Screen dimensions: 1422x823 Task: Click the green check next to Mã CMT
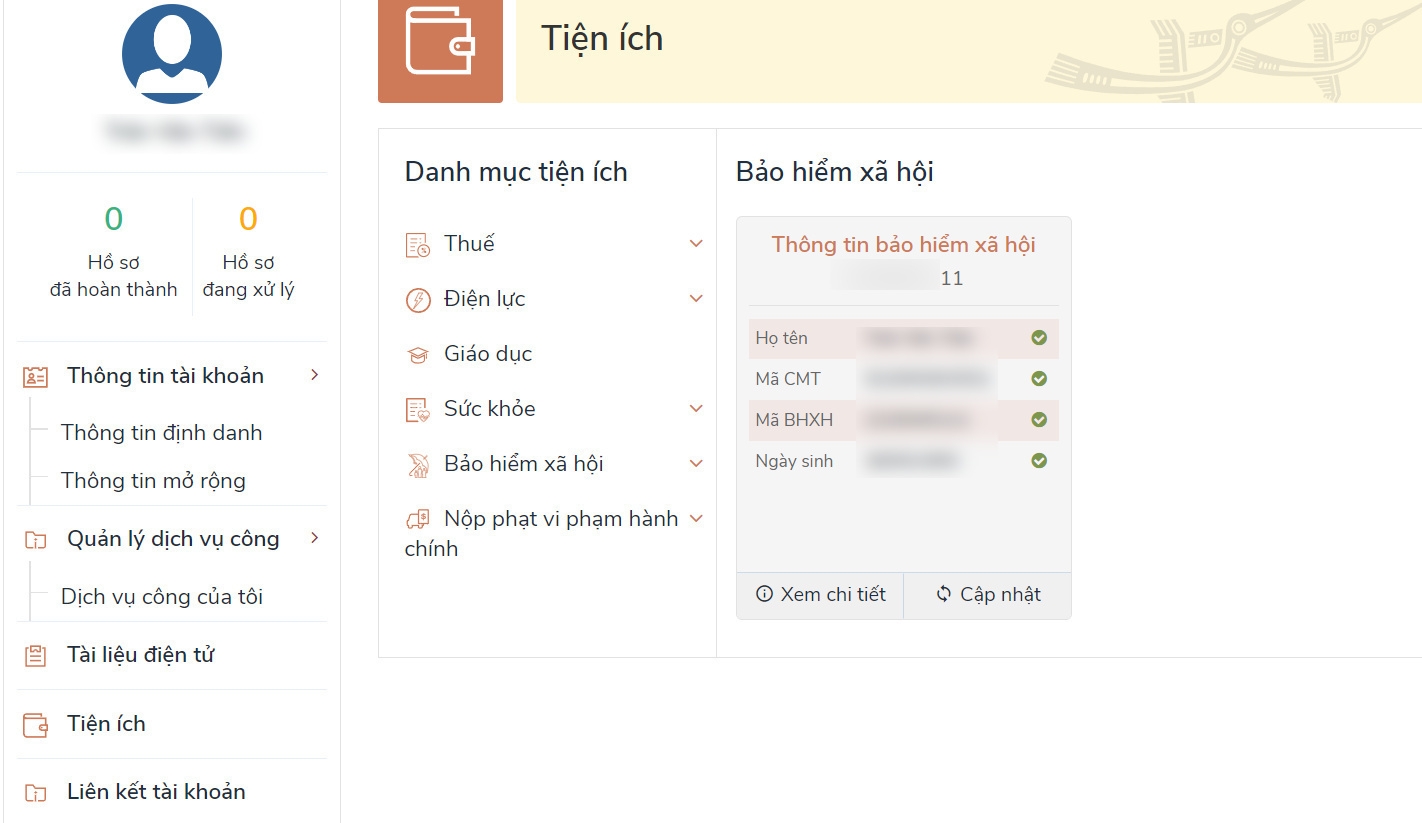pos(1039,379)
